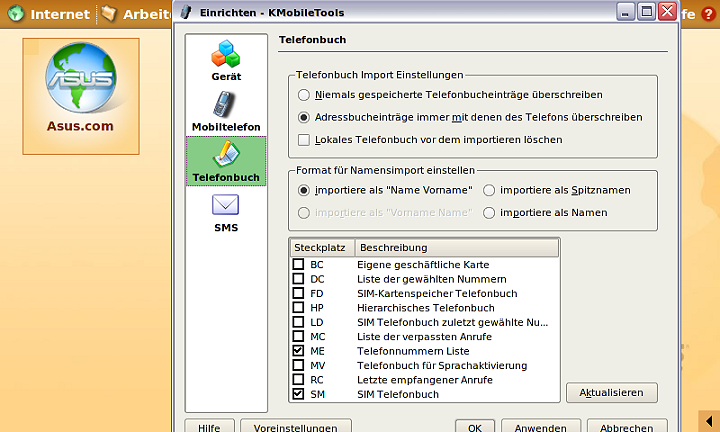Open the Asus.com globe shortcut
720x432 pixels.
point(81,96)
